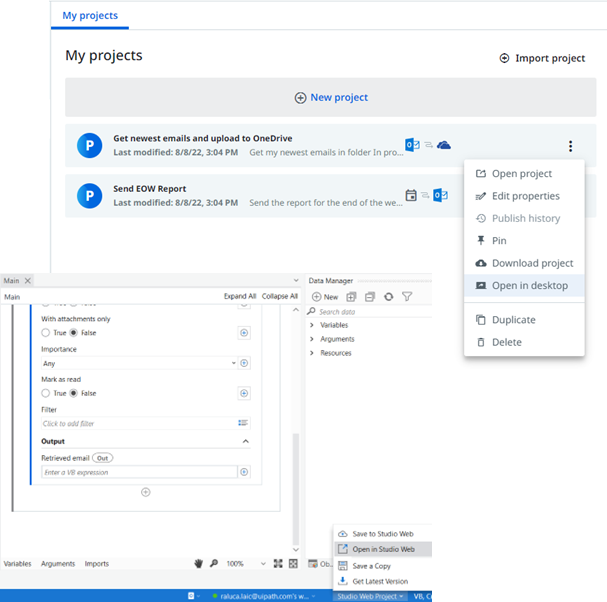Click collapse all icon in Data Manager
Image resolution: width=607 pixels, height=602 pixels.
(370, 297)
